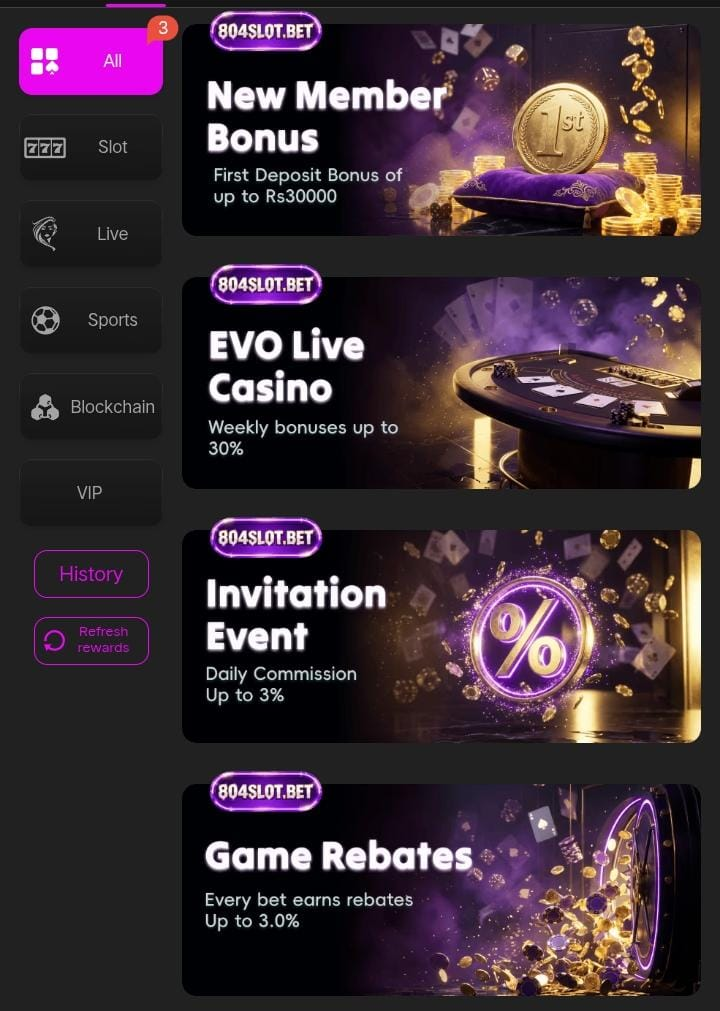Open the Invitation Event banner
The image size is (720, 1011).
point(442,636)
